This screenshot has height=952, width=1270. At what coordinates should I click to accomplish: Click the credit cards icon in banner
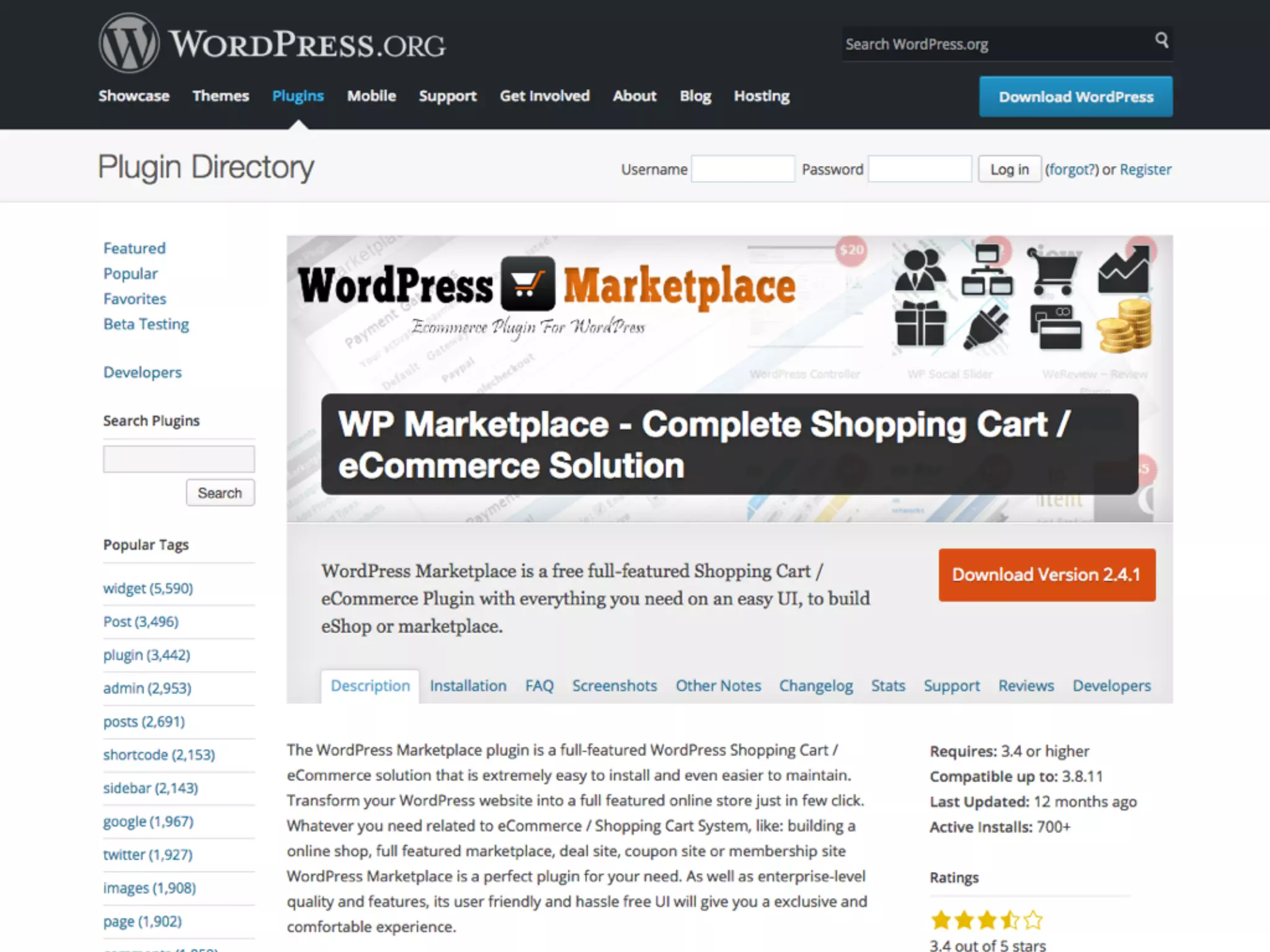[1056, 327]
